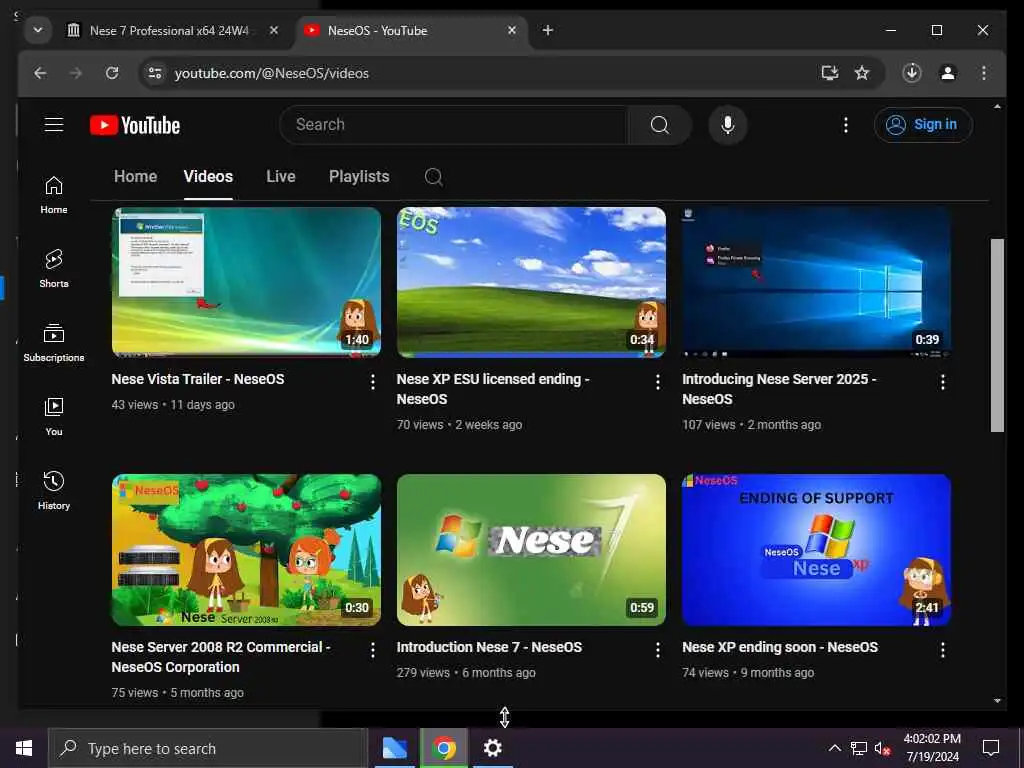This screenshot has width=1024, height=768.
Task: Click the scrollbar up arrow
Action: [x=997, y=106]
